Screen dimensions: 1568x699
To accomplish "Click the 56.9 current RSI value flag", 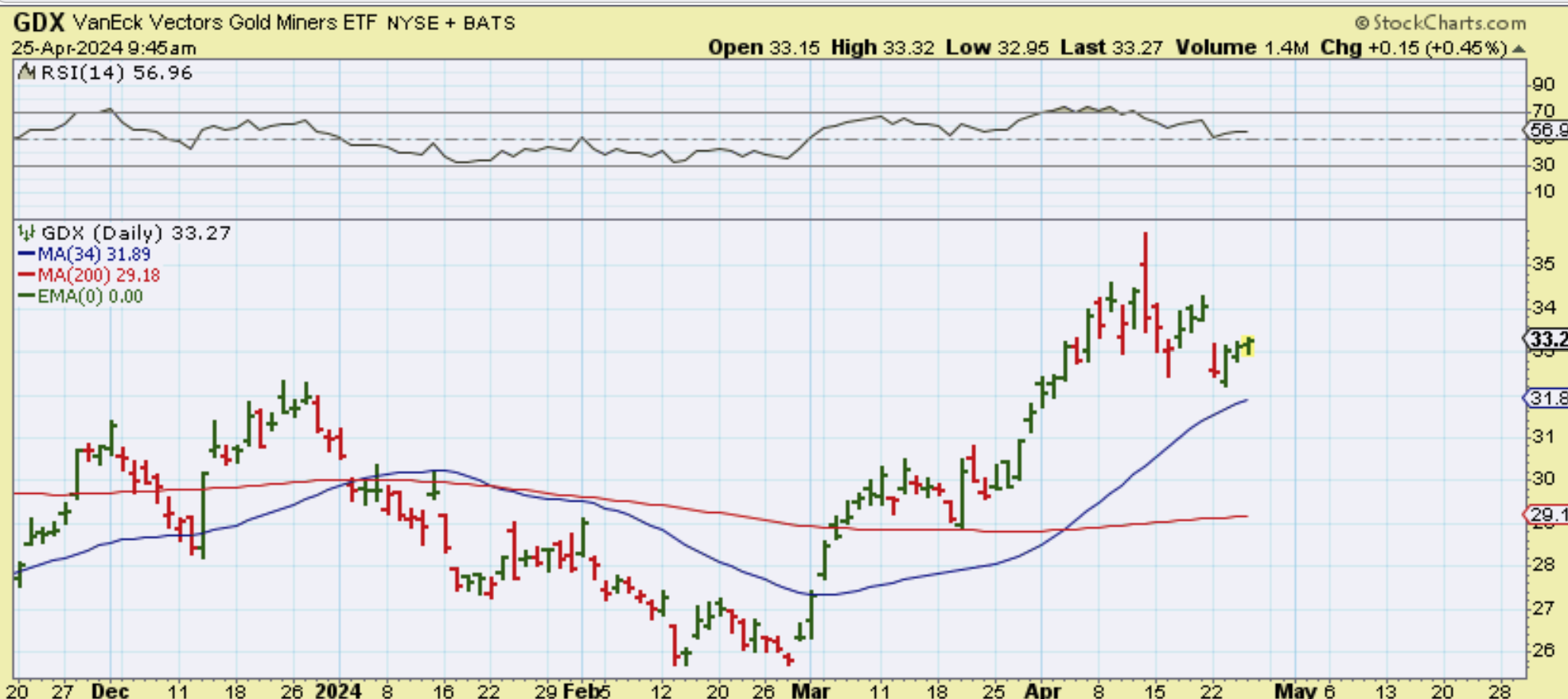I will [x=1546, y=130].
